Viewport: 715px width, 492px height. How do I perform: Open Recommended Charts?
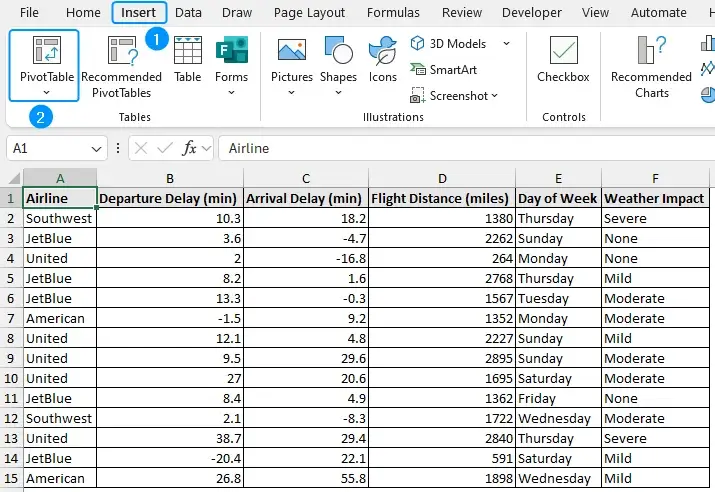(x=651, y=67)
